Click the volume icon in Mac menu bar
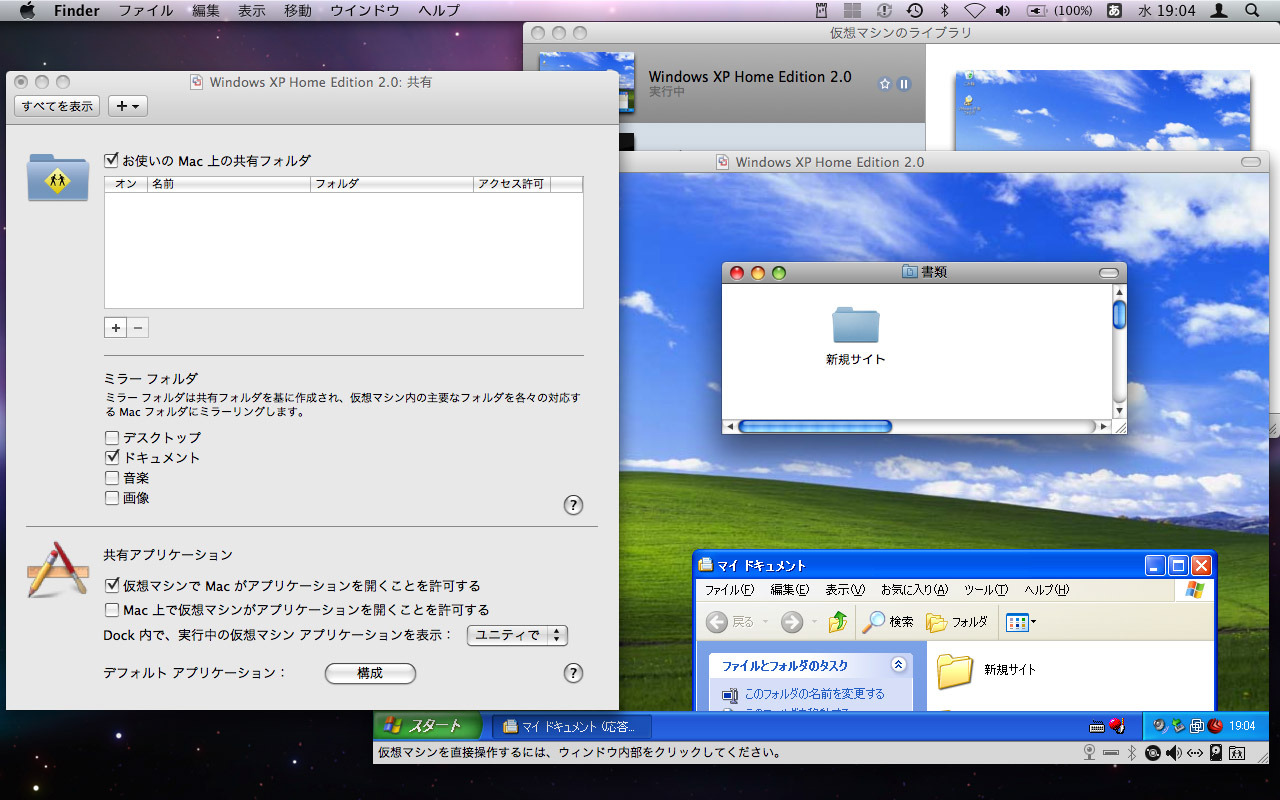 click(x=1003, y=10)
